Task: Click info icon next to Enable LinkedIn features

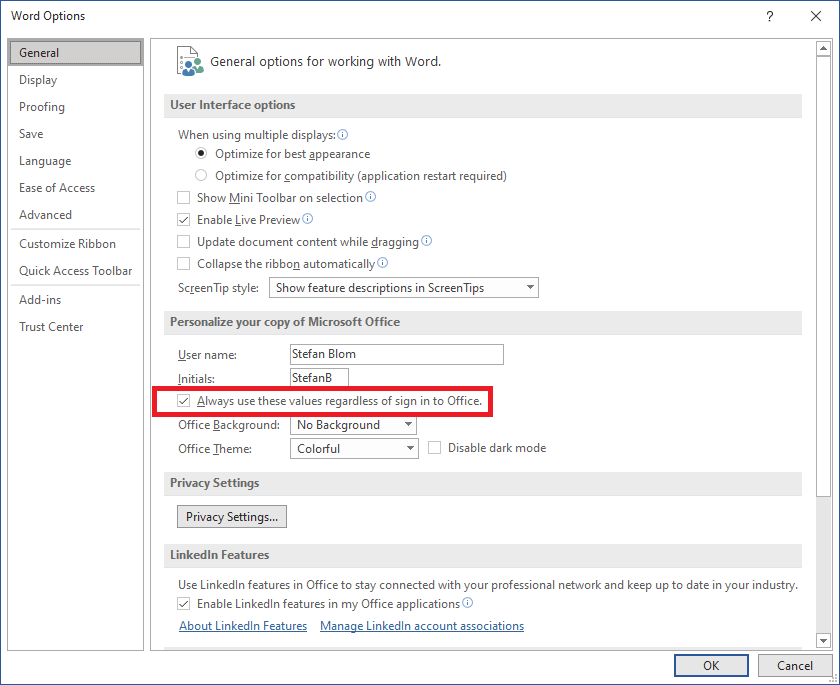Action: [468, 603]
